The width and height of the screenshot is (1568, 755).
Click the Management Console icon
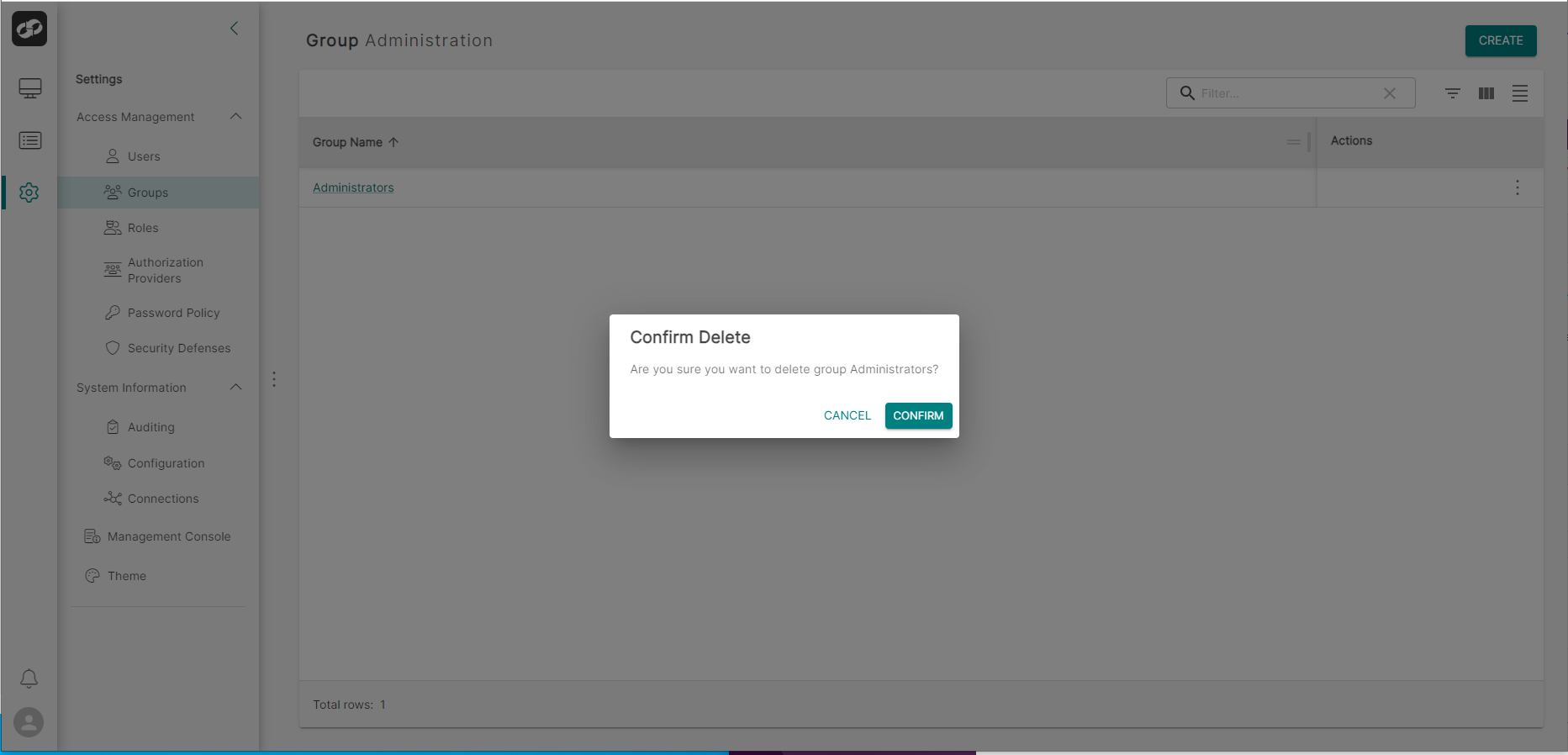92,536
